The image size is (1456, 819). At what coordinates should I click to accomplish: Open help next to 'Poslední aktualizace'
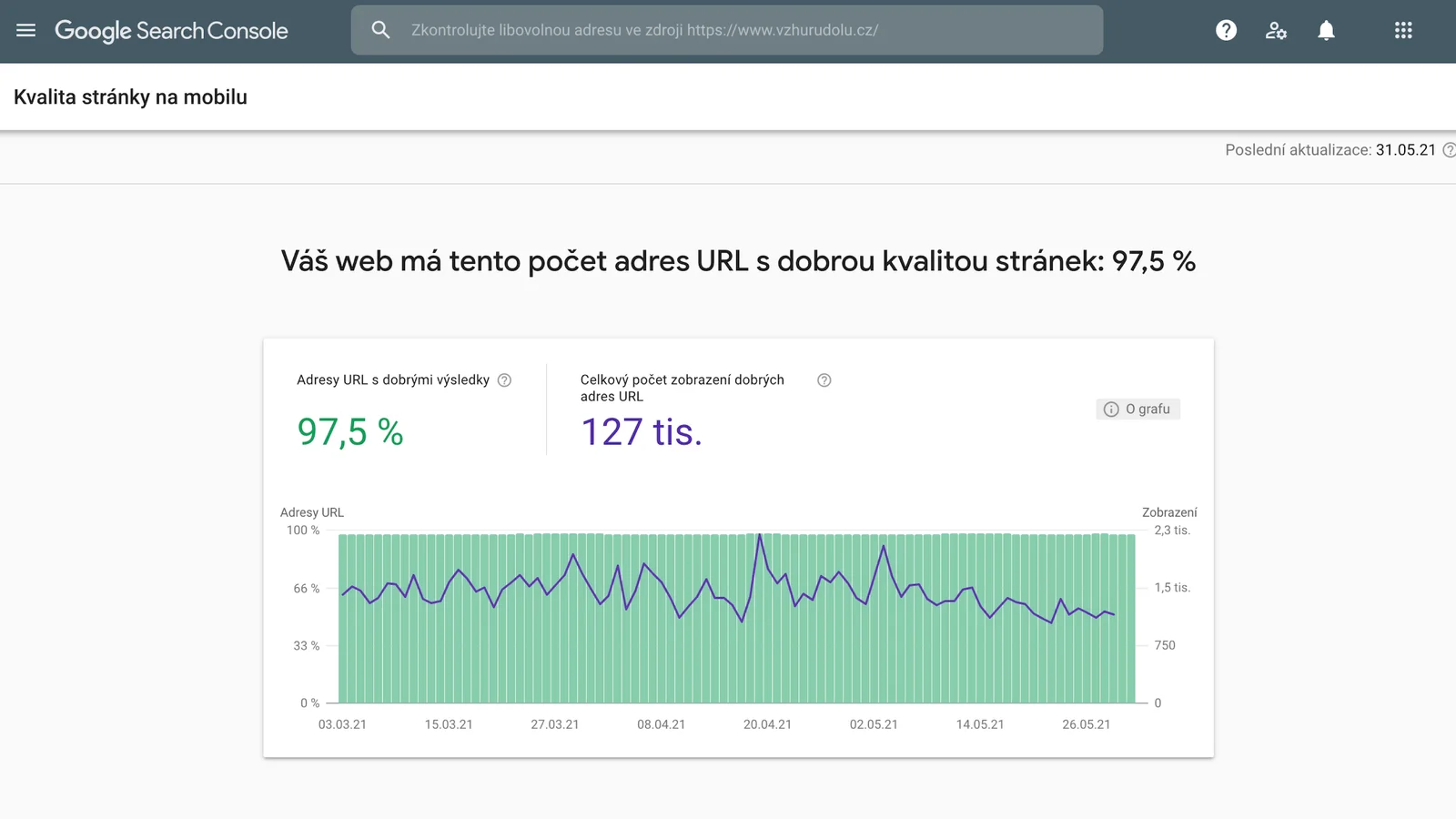click(x=1450, y=149)
